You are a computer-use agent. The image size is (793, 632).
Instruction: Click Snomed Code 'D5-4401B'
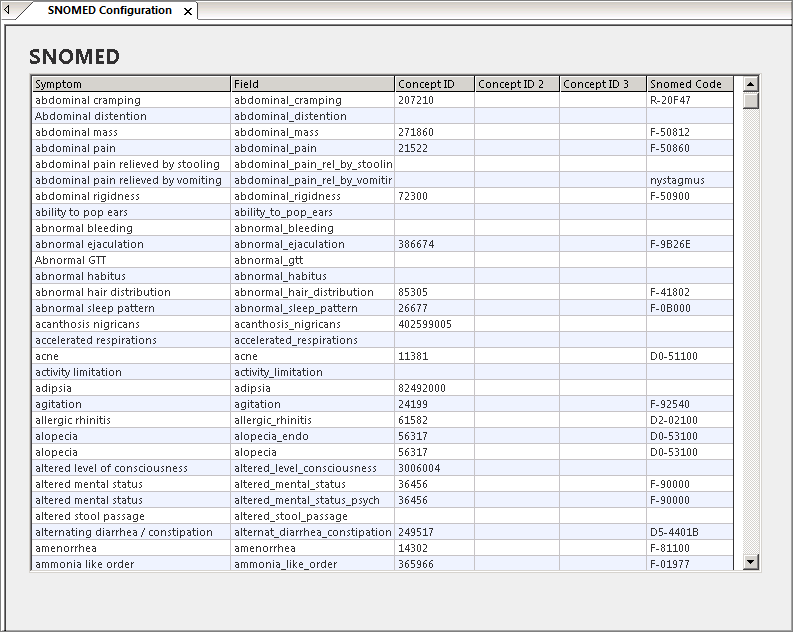pyautogui.click(x=690, y=532)
